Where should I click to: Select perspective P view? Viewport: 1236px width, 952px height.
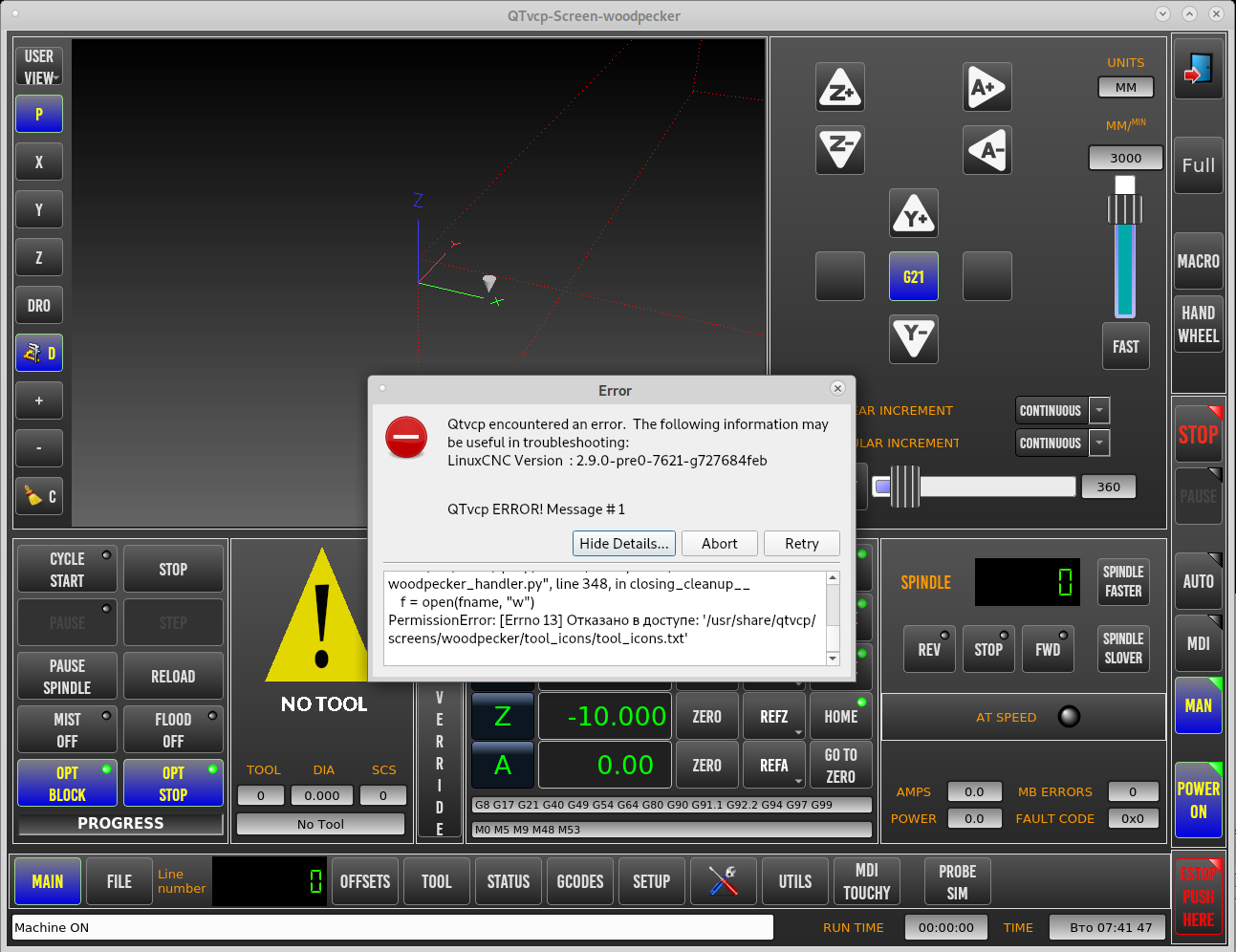[x=39, y=114]
